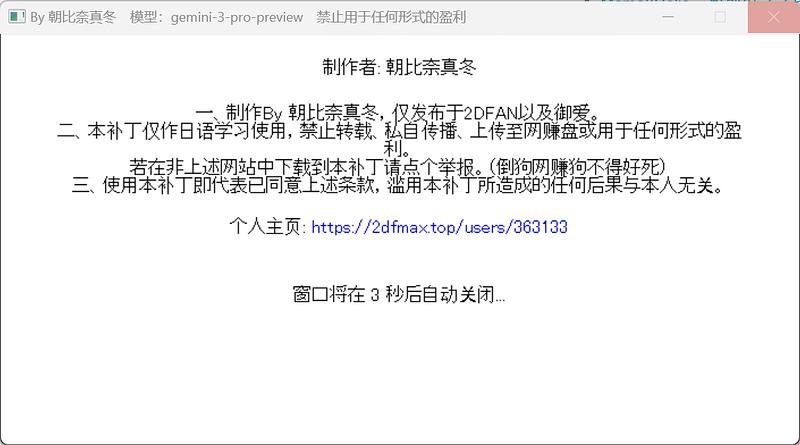Close the patch notice window

(x=774, y=17)
